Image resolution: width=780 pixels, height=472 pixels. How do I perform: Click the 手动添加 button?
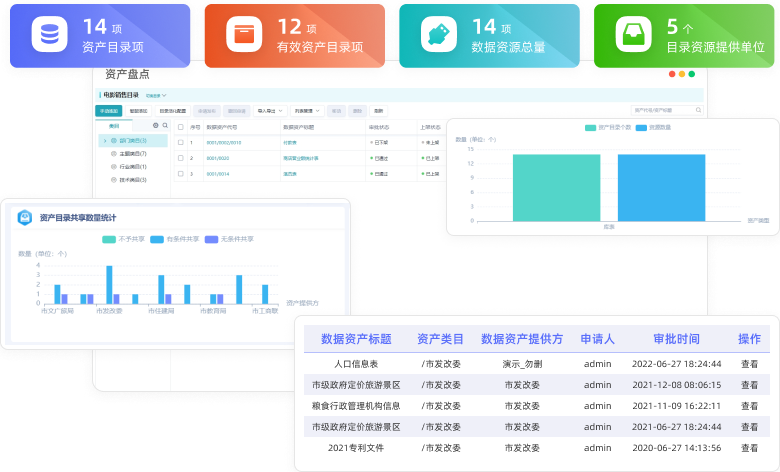[109, 110]
